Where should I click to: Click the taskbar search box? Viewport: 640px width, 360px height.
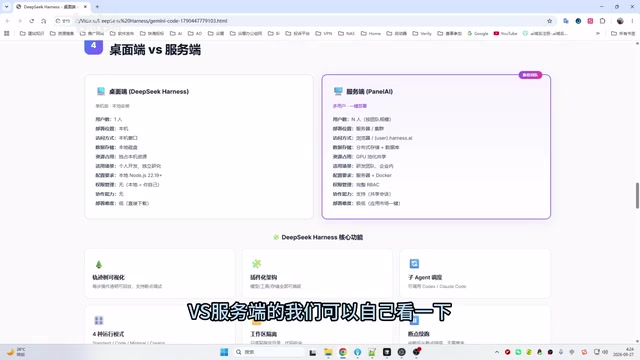pos(269,352)
